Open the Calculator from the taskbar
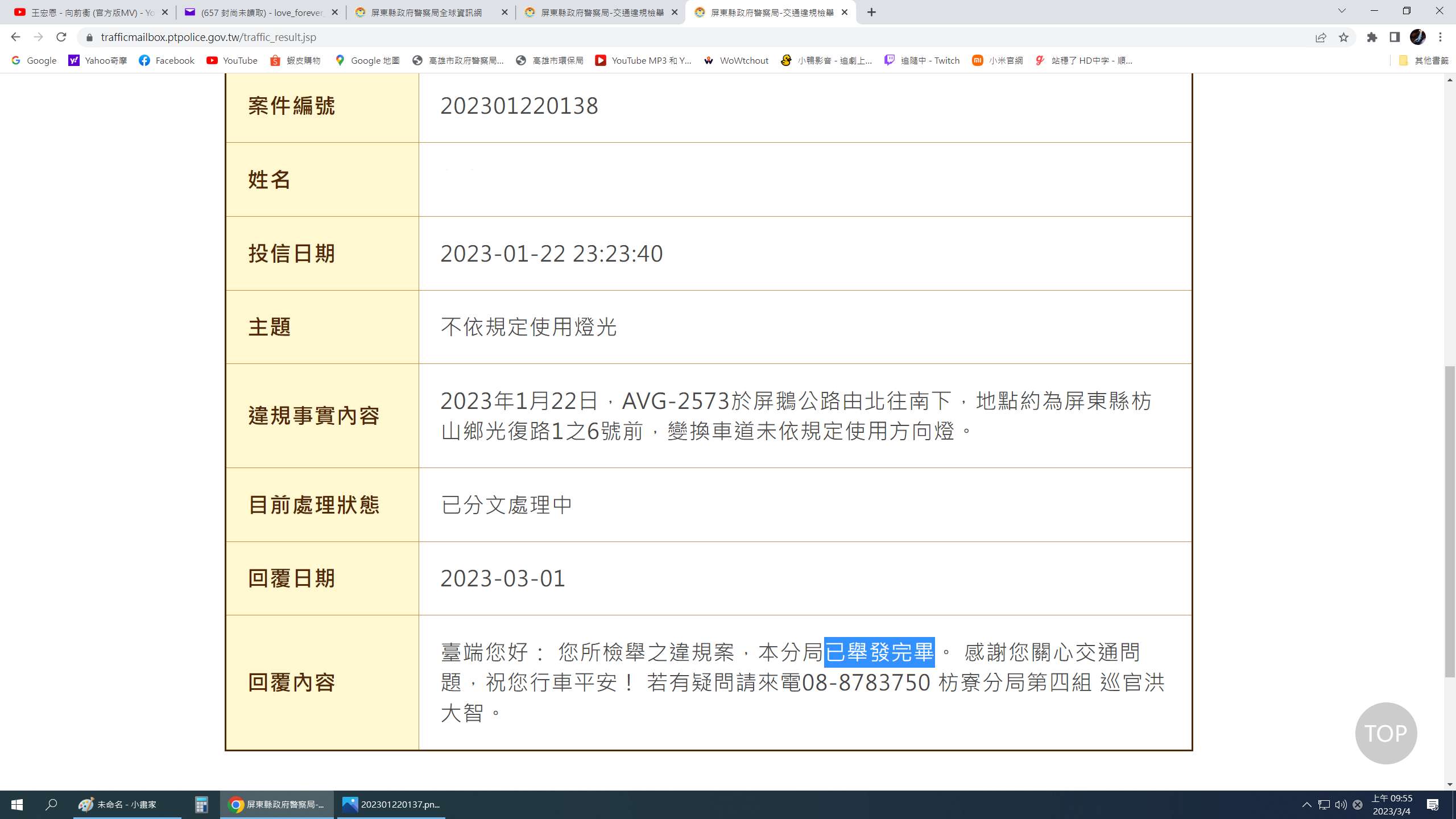Screen dimensions: 1456x819 tap(201, 805)
